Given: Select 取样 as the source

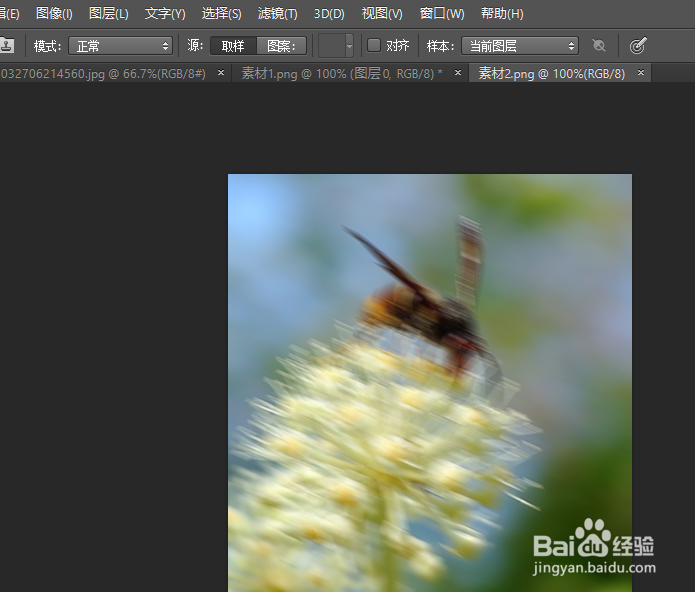Looking at the screenshot, I should click(x=233, y=46).
